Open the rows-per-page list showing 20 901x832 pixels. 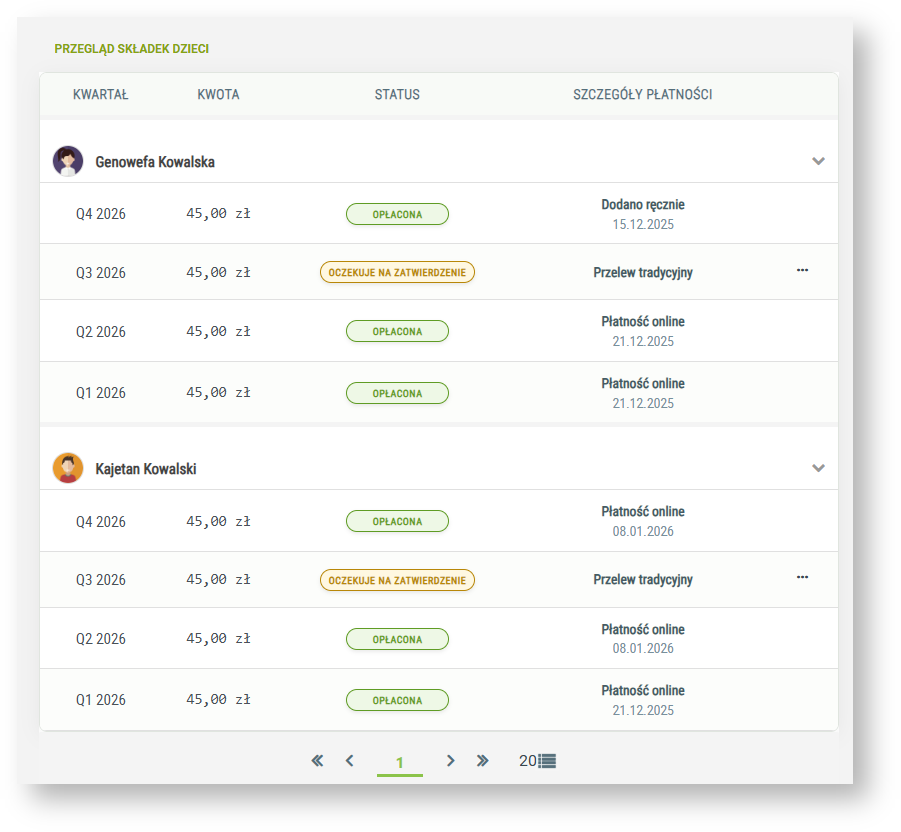(x=537, y=761)
